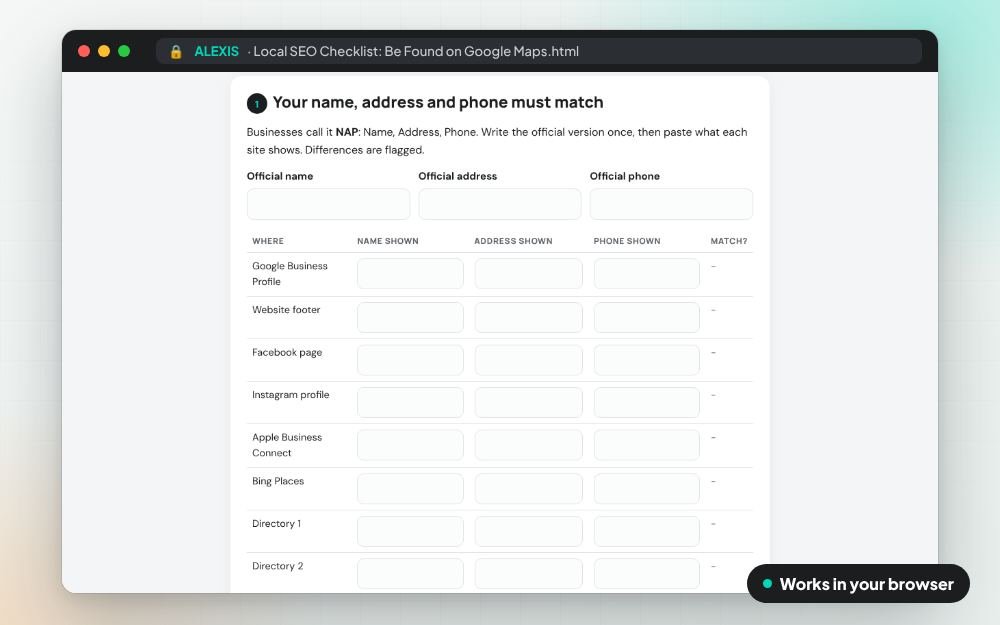Click the 'Bing Places' row label

(278, 482)
